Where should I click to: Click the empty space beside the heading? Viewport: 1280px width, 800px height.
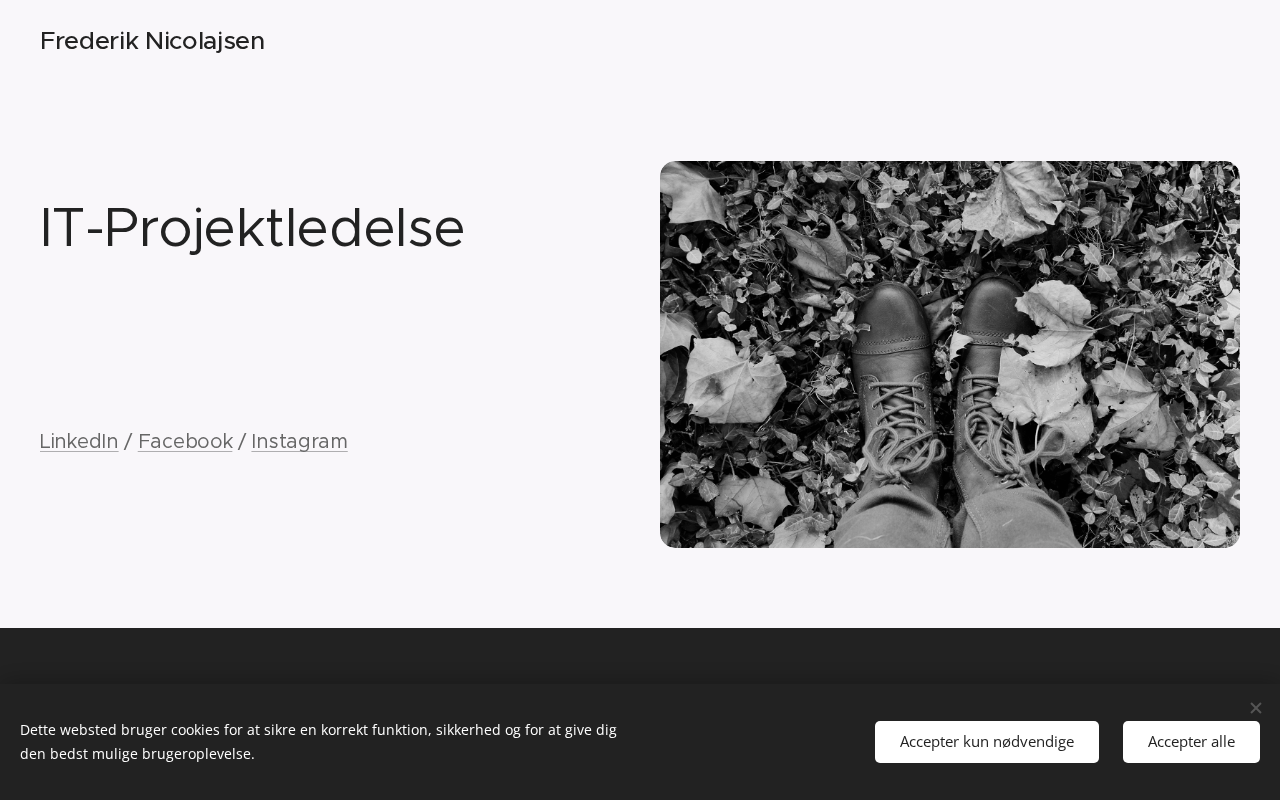[x=560, y=228]
